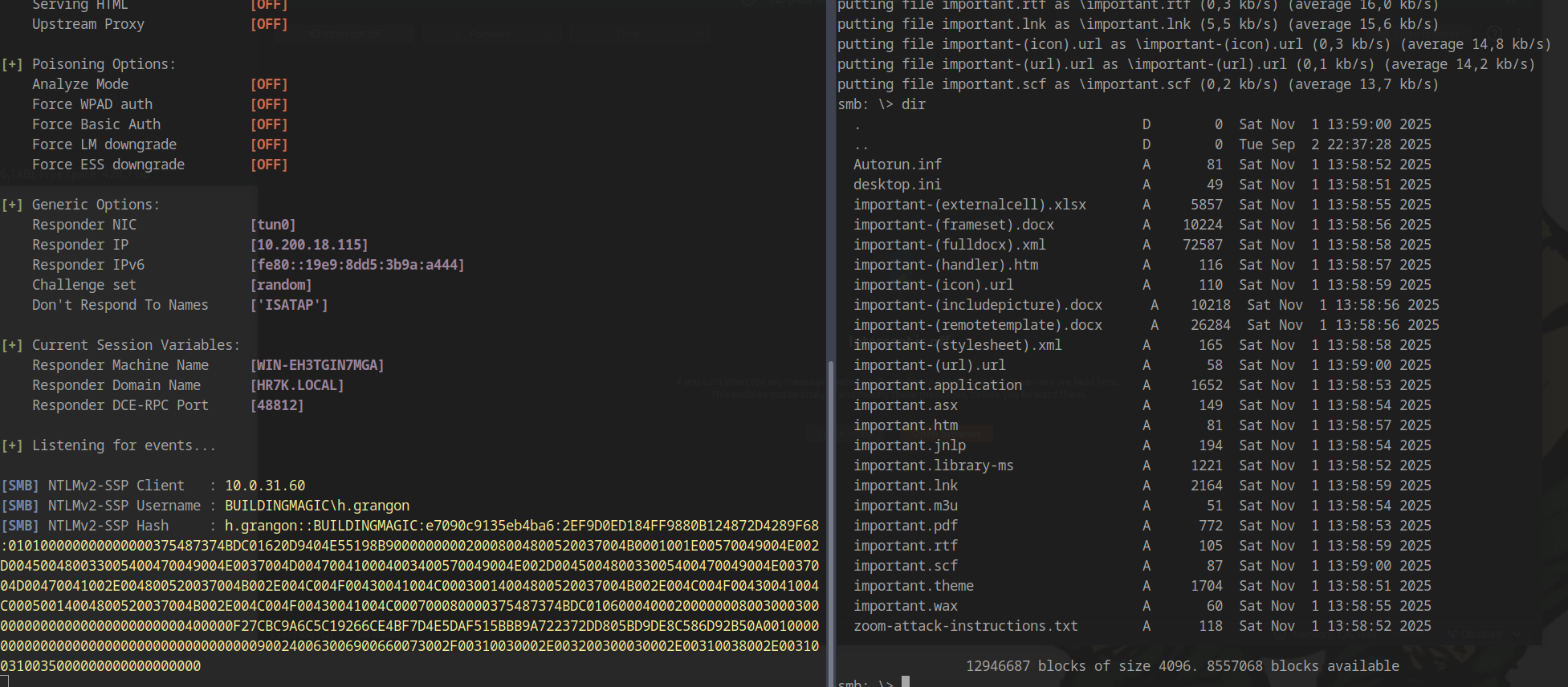Screen dimensions: 1568x687
Task: Click the Challenge set random value
Action: [x=281, y=285]
